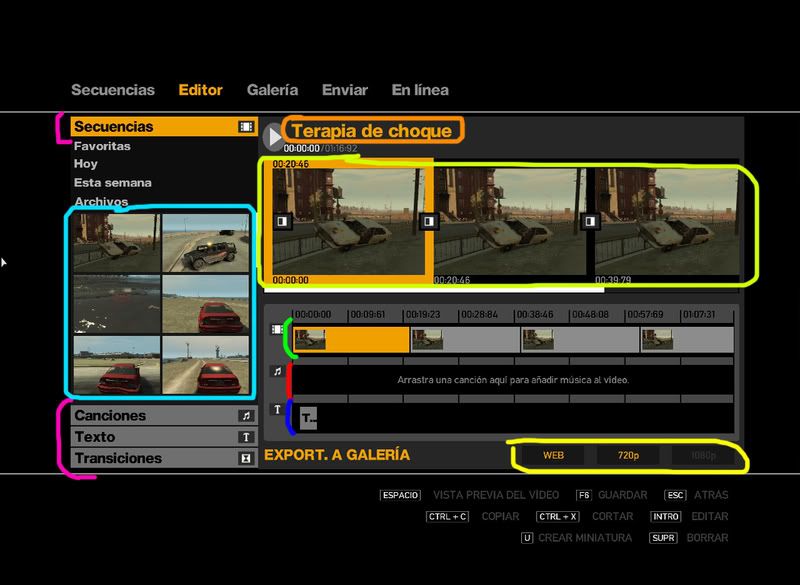Click the T icon on Texto header
800x585 pixels.
pos(246,437)
